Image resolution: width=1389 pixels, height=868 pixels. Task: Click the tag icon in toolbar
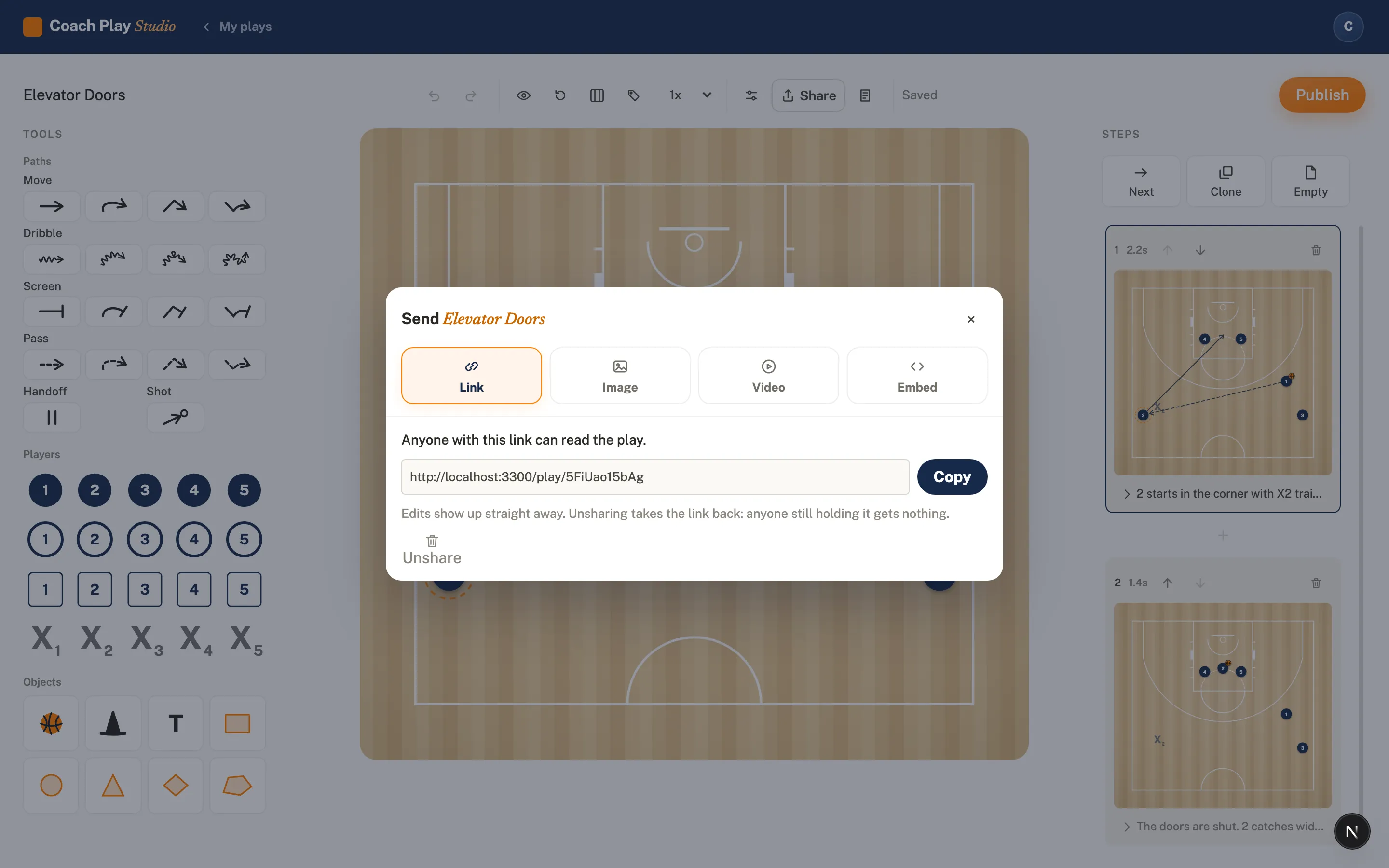(x=634, y=95)
